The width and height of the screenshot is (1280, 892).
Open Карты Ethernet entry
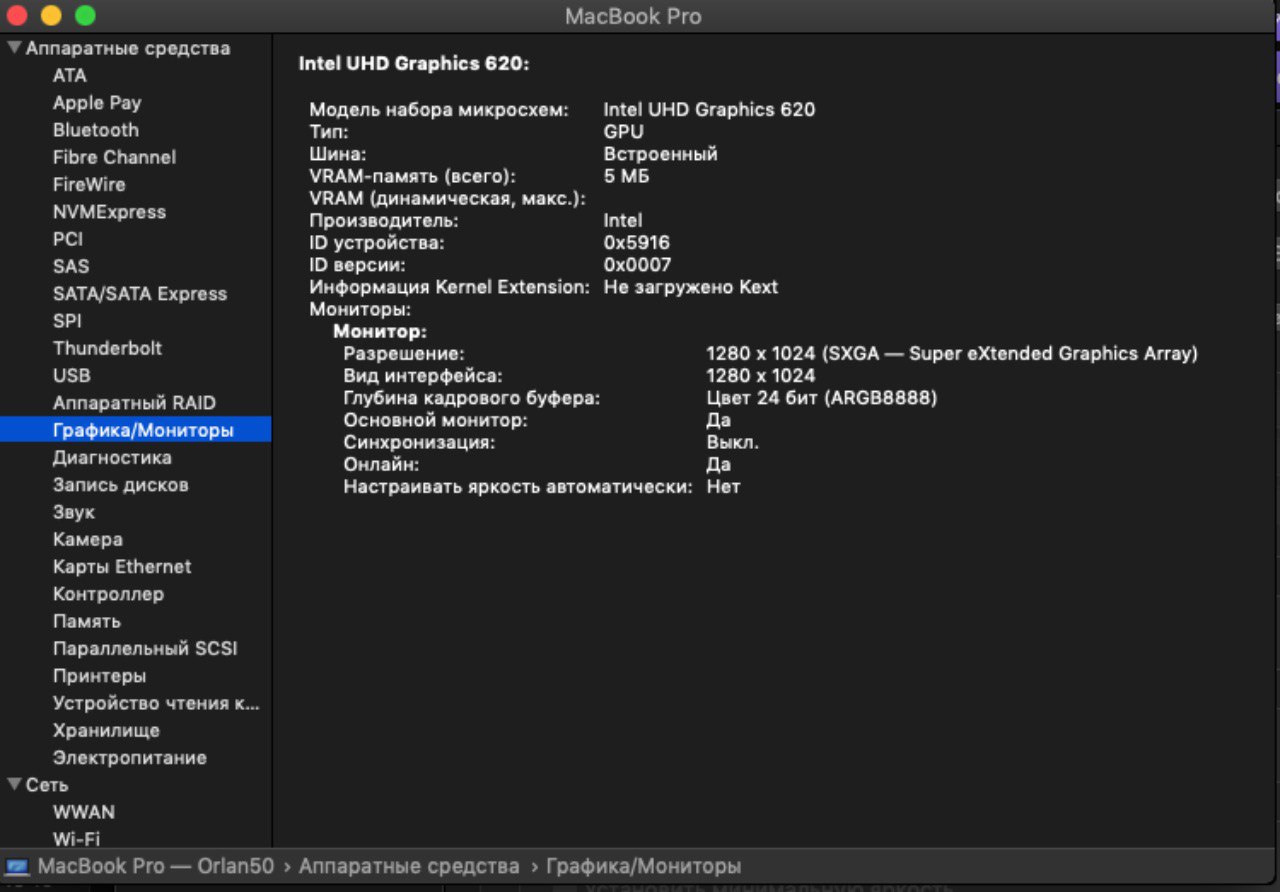[122, 567]
